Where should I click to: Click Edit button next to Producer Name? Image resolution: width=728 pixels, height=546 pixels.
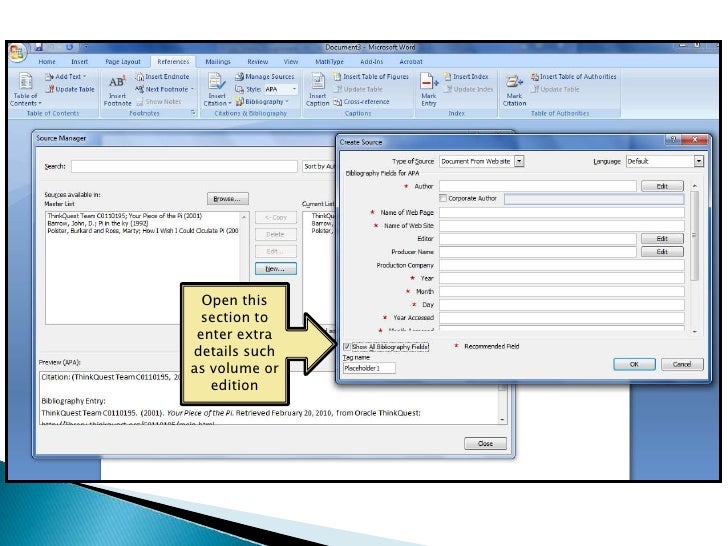coord(662,252)
